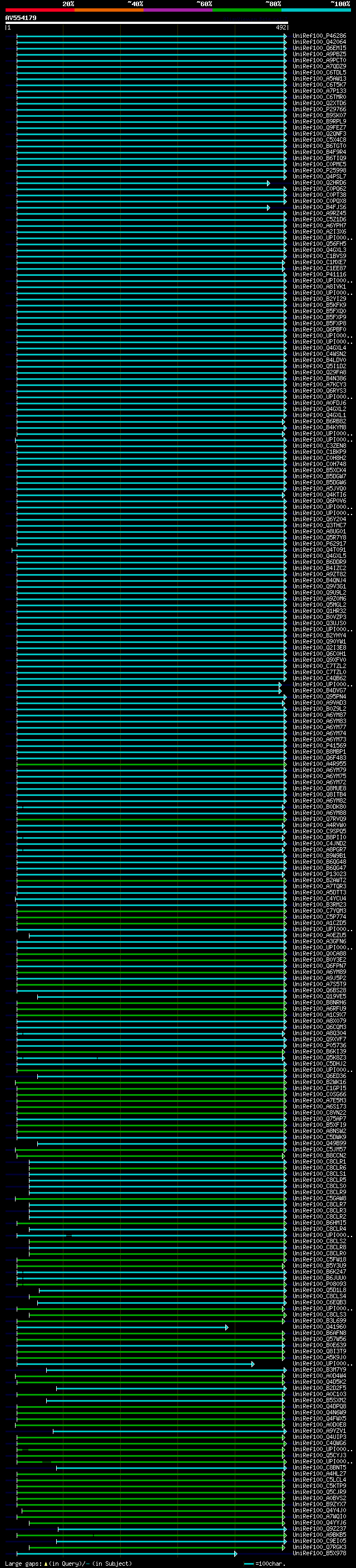356x1568 pixels.
Task: Select label UniRef100_C1BVS9
Action: click(x=319, y=256)
